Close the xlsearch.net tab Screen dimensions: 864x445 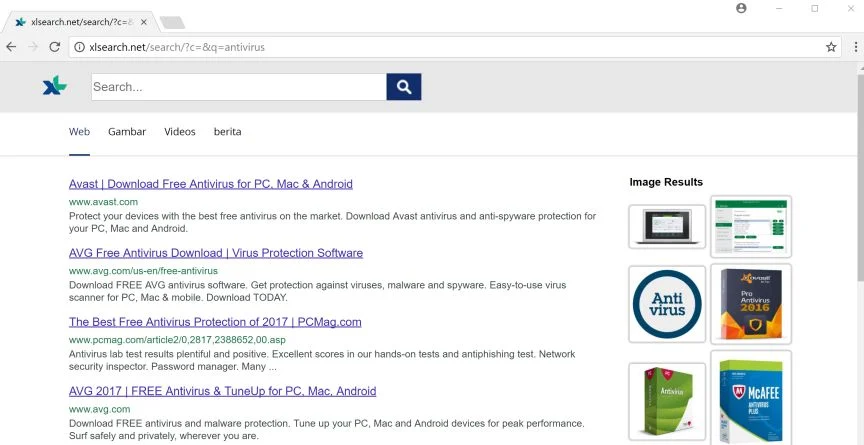pos(144,22)
